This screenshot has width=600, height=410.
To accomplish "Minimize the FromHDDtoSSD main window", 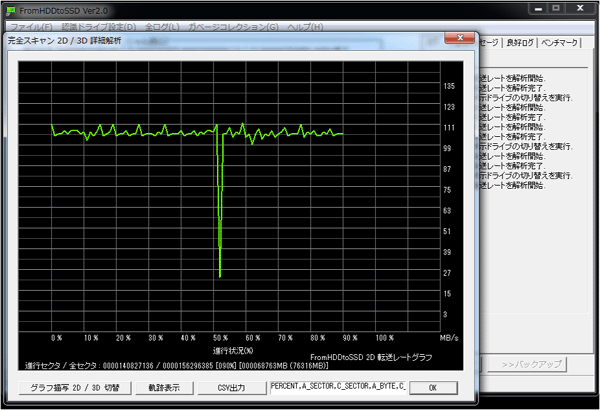I will (x=538, y=9).
